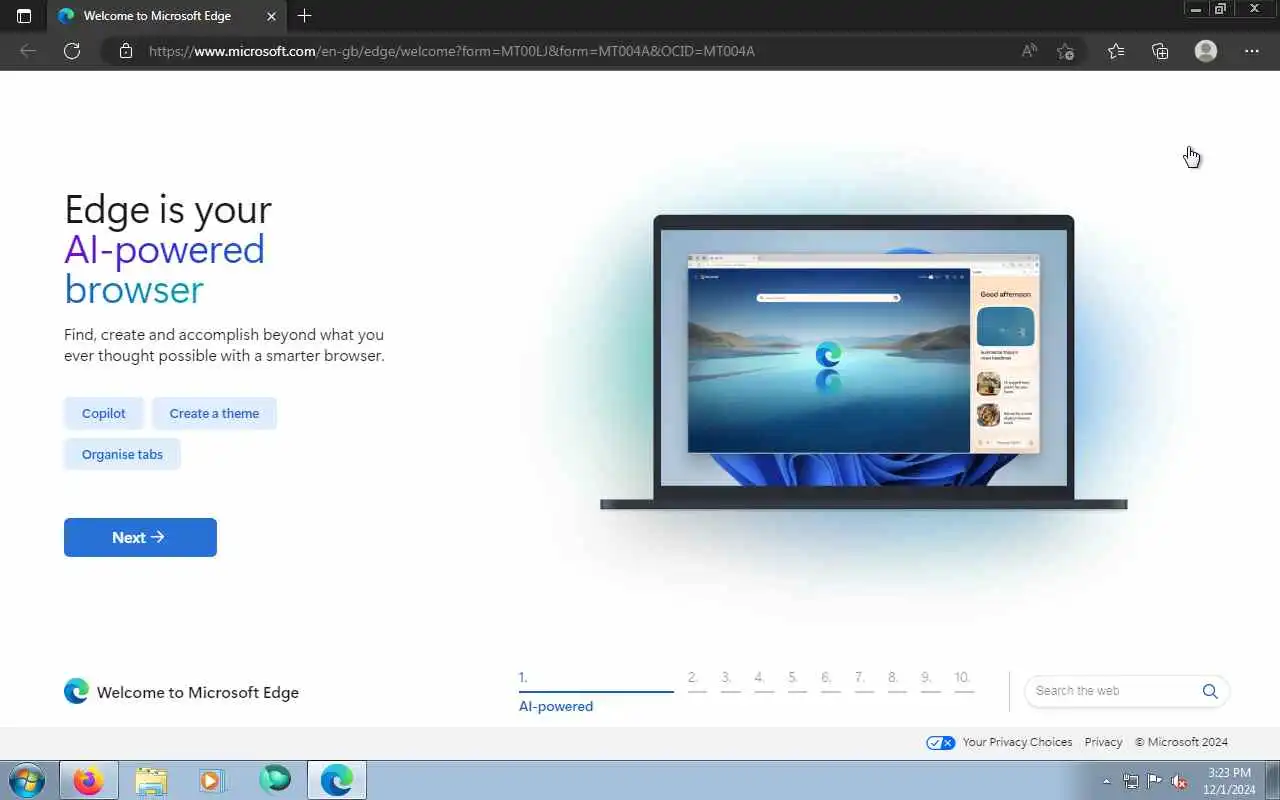
Task: Open Read aloud icon in address bar
Action: tap(1029, 51)
